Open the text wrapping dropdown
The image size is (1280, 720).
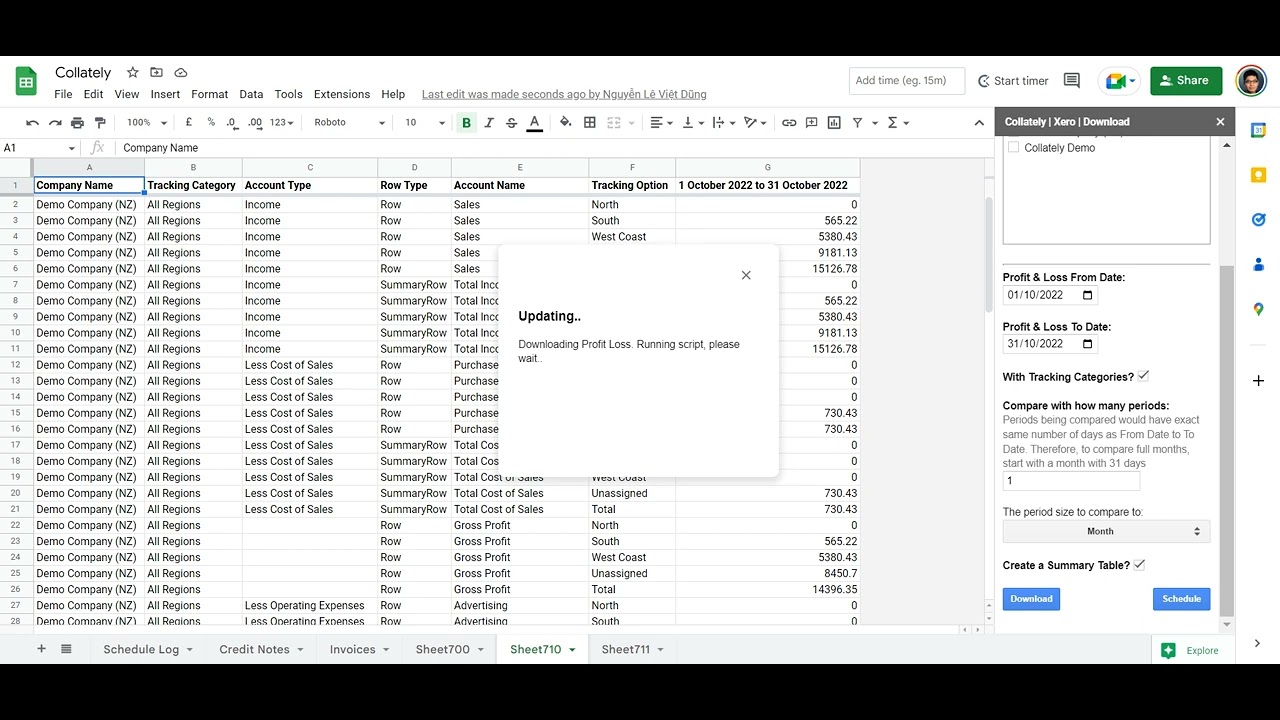(724, 122)
